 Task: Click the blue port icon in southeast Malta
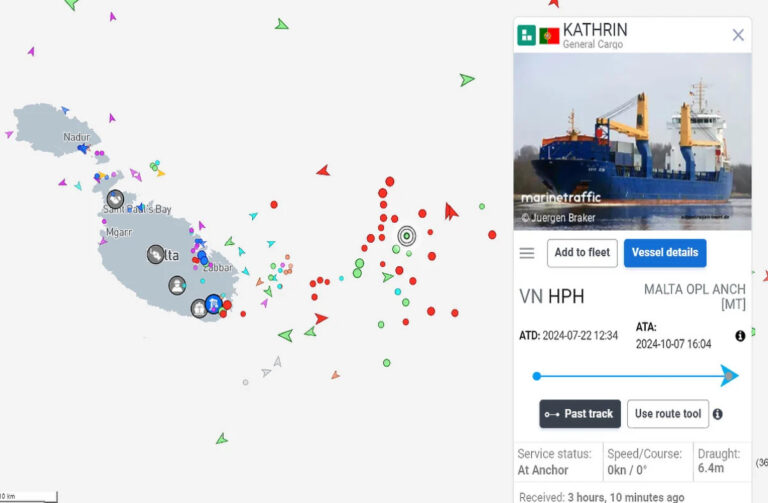(214, 304)
